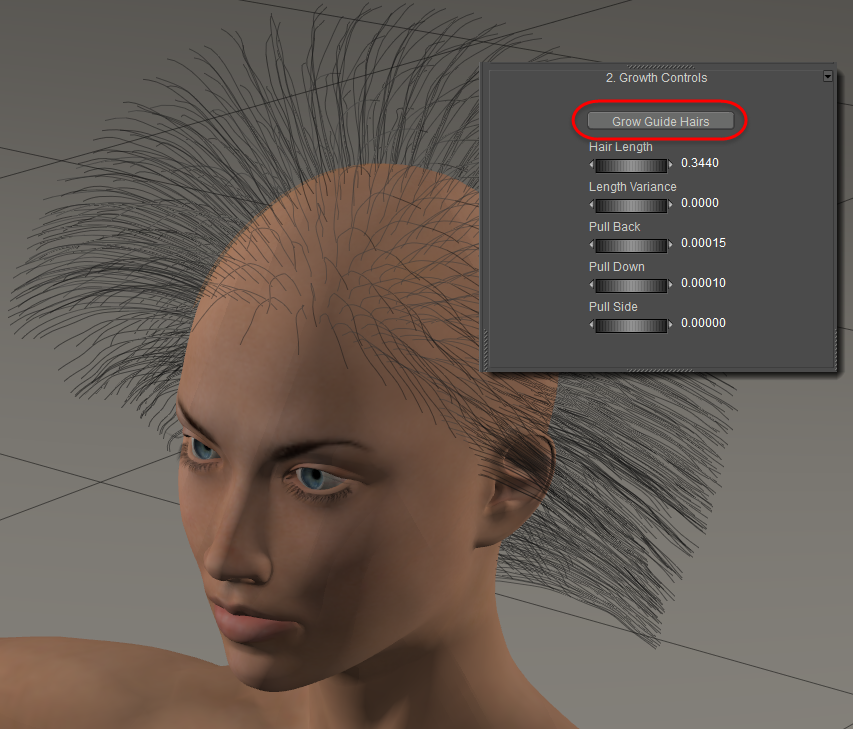
Task: Increase Hair Length with the right arrow
Action: [x=670, y=165]
